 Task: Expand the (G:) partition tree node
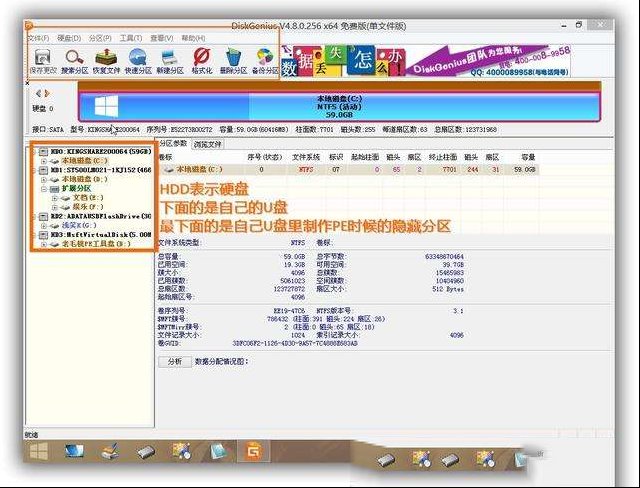(44, 226)
